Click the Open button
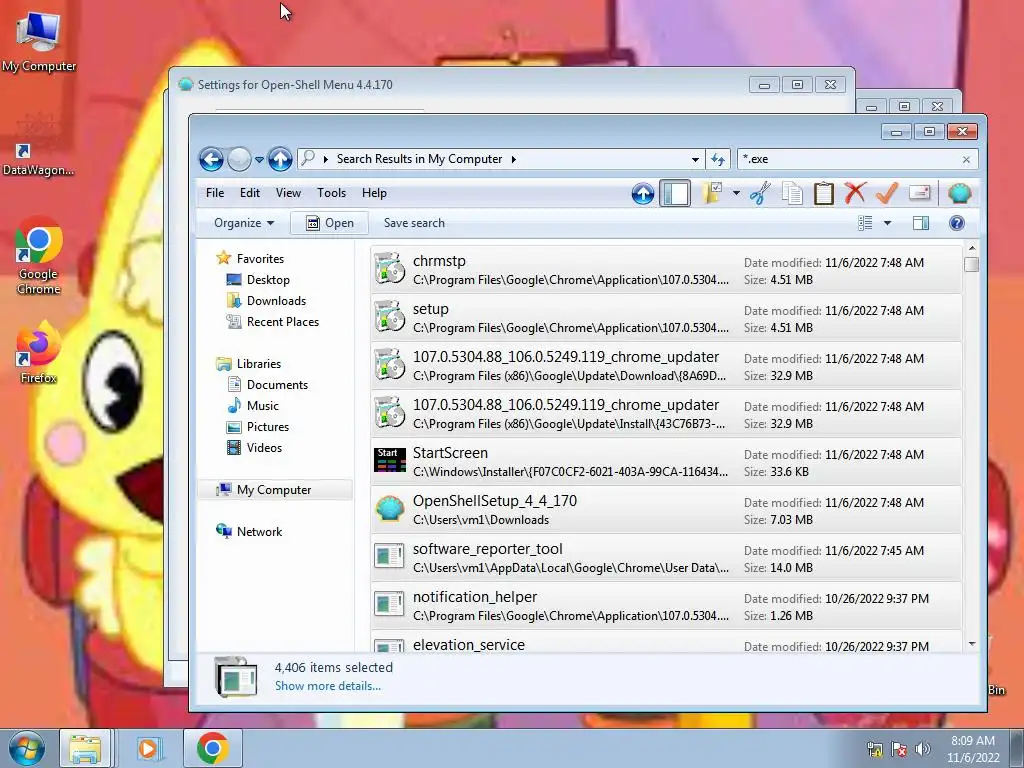Image resolution: width=1024 pixels, height=768 pixels. (330, 223)
